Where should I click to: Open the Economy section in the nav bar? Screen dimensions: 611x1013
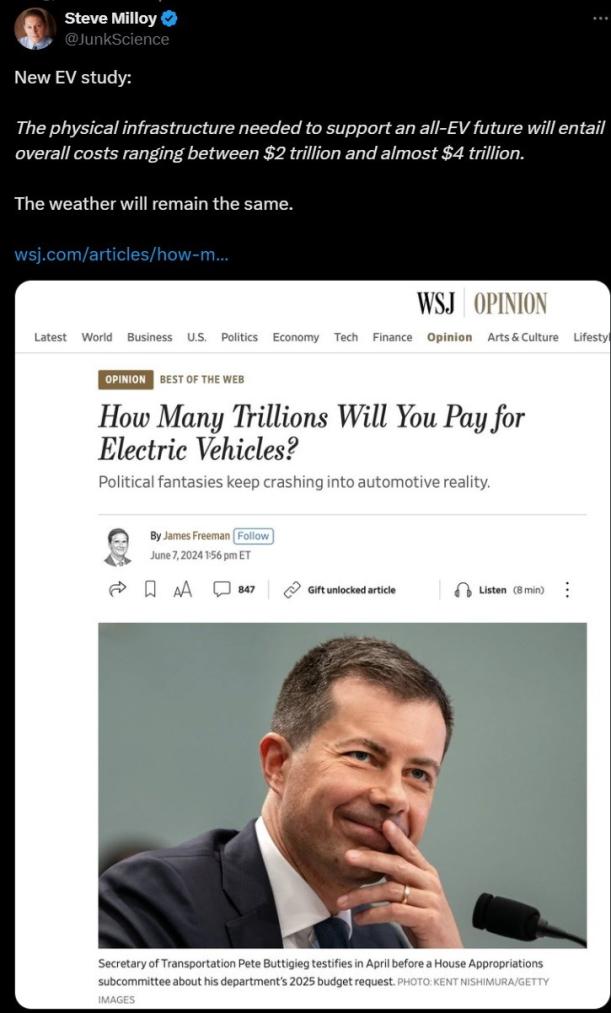click(296, 337)
